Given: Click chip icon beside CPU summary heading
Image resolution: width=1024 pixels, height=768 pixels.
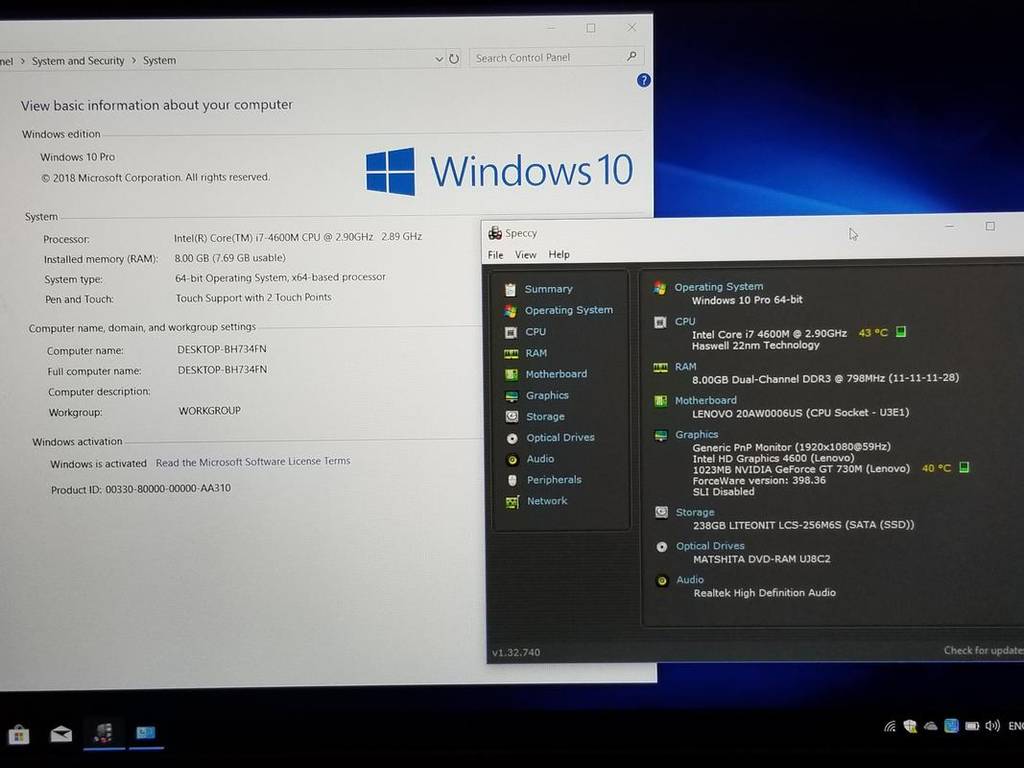Looking at the screenshot, I should click(660, 322).
